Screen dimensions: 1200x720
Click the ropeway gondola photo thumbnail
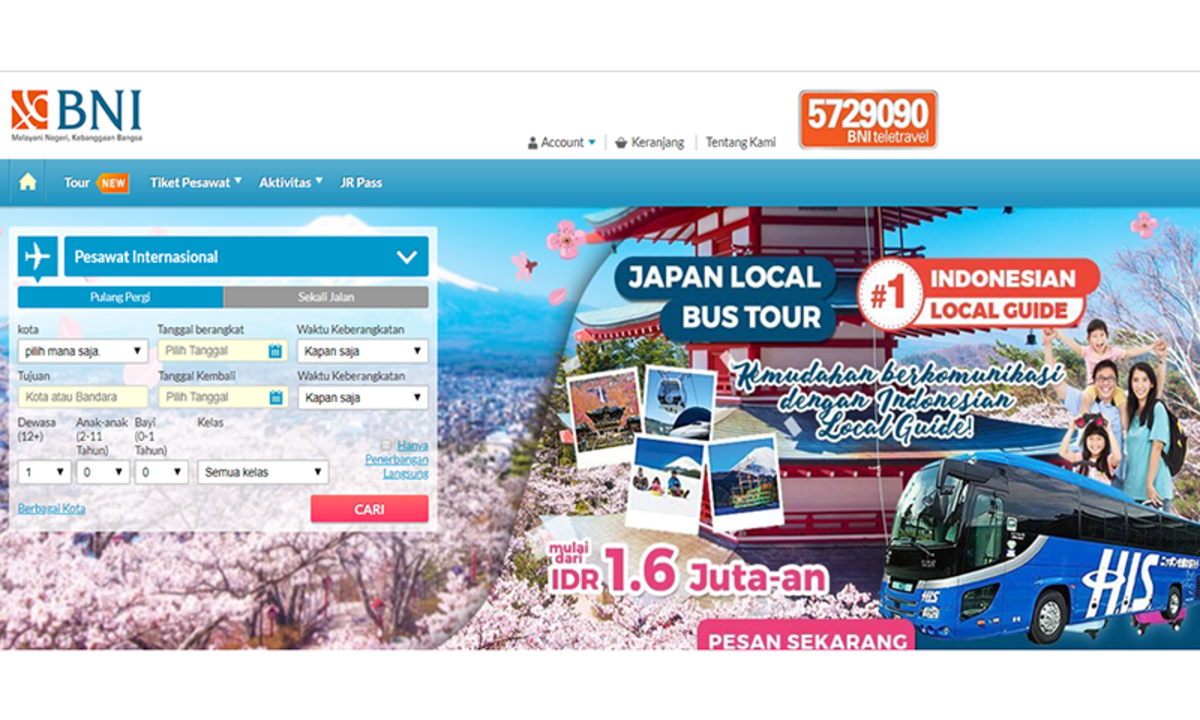pos(680,402)
